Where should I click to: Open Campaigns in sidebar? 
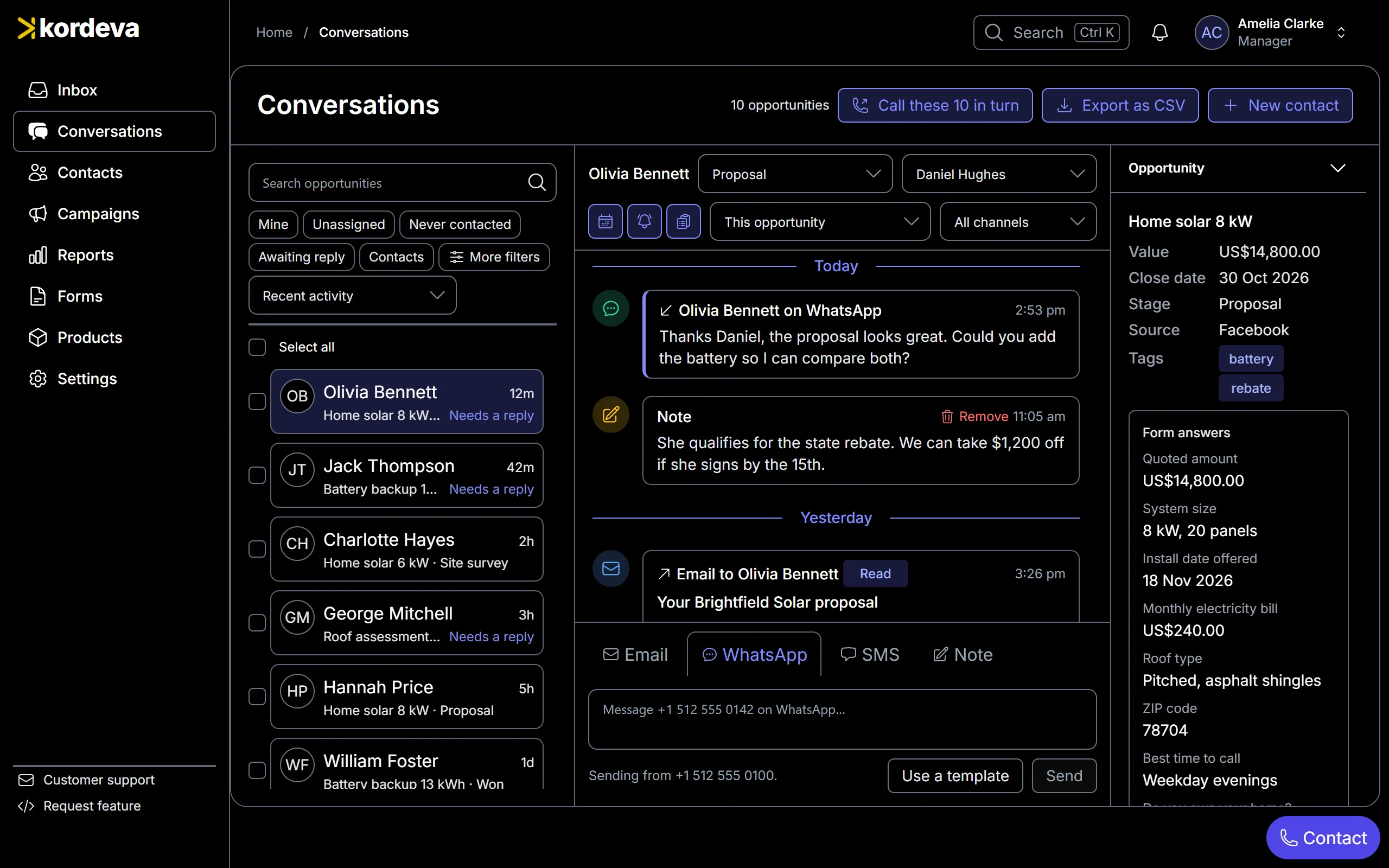[x=114, y=214]
